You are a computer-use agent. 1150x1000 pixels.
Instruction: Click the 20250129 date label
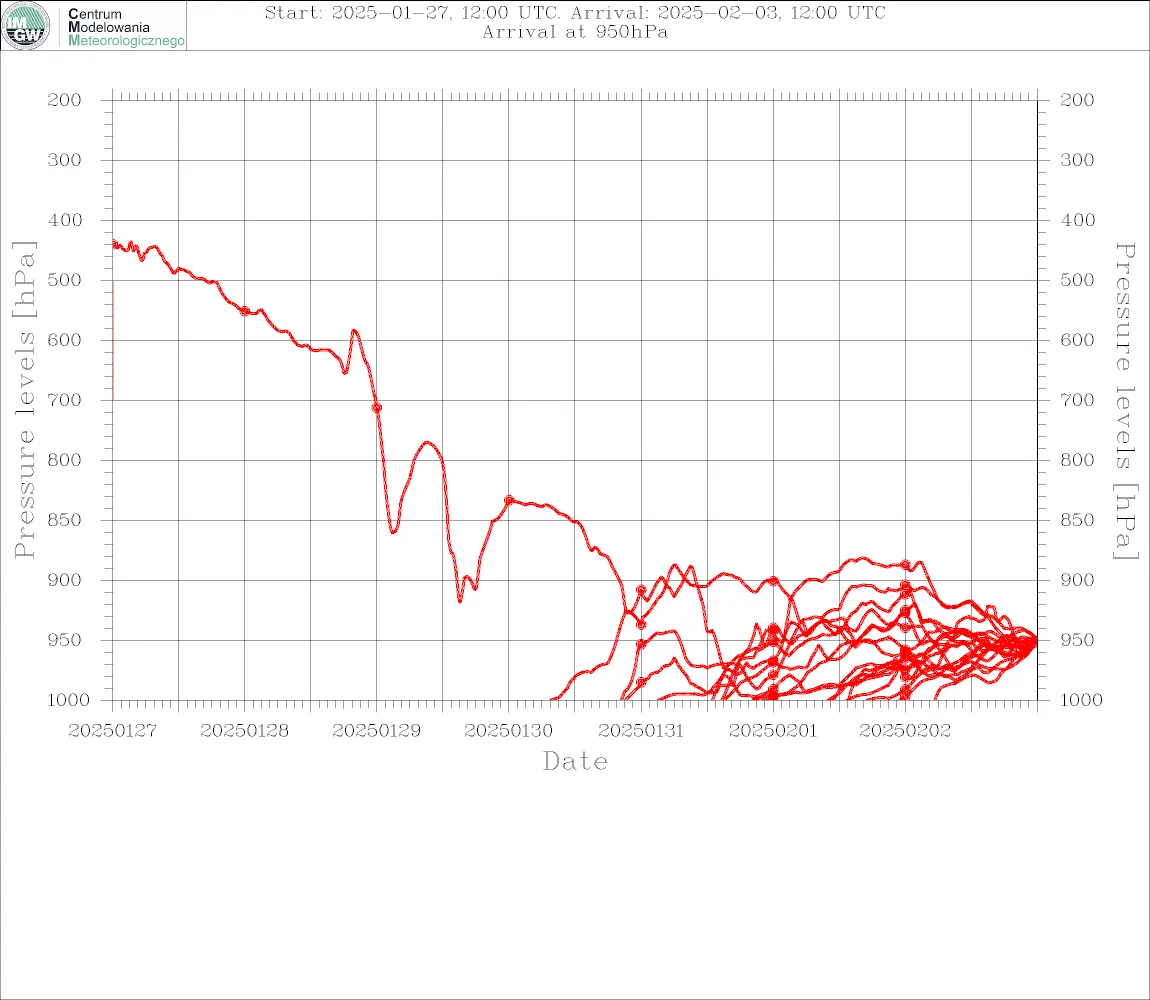tap(376, 731)
